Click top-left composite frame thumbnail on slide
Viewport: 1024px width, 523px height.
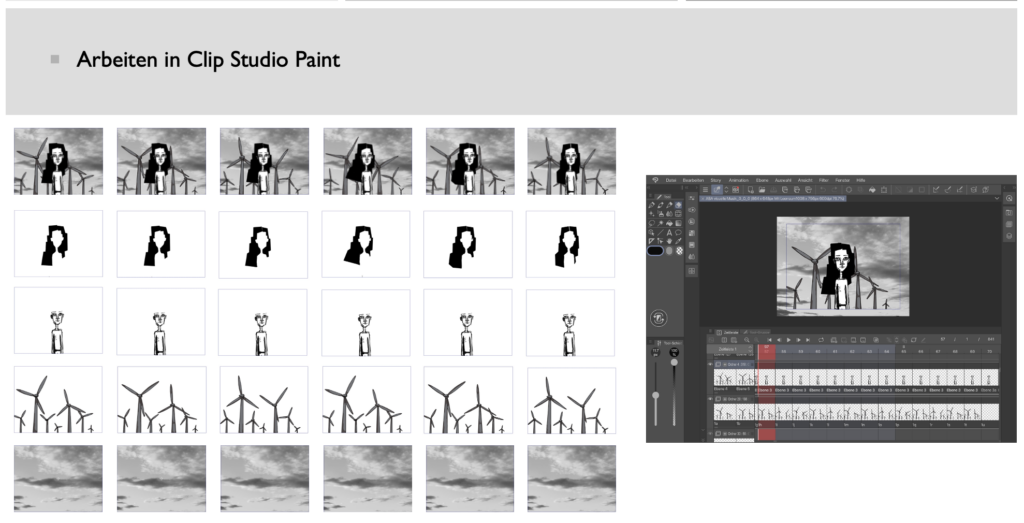[58, 161]
